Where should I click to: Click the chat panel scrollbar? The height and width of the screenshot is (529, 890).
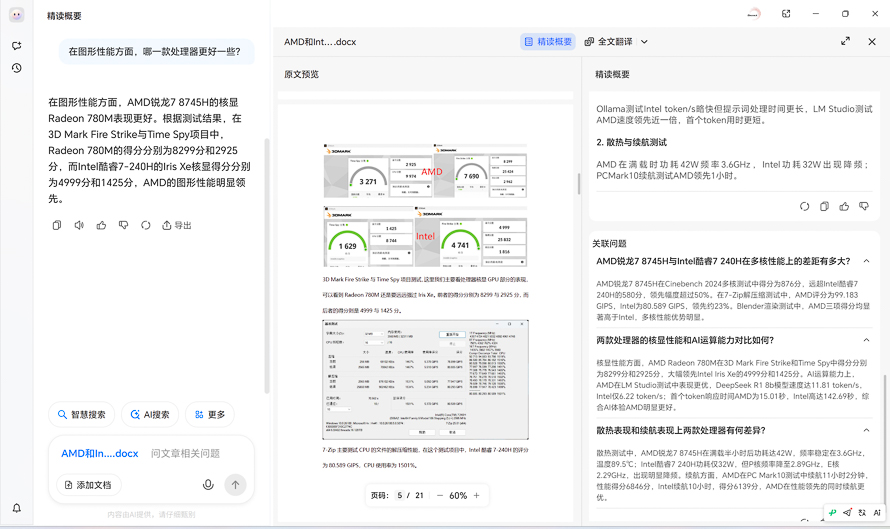pos(267,266)
